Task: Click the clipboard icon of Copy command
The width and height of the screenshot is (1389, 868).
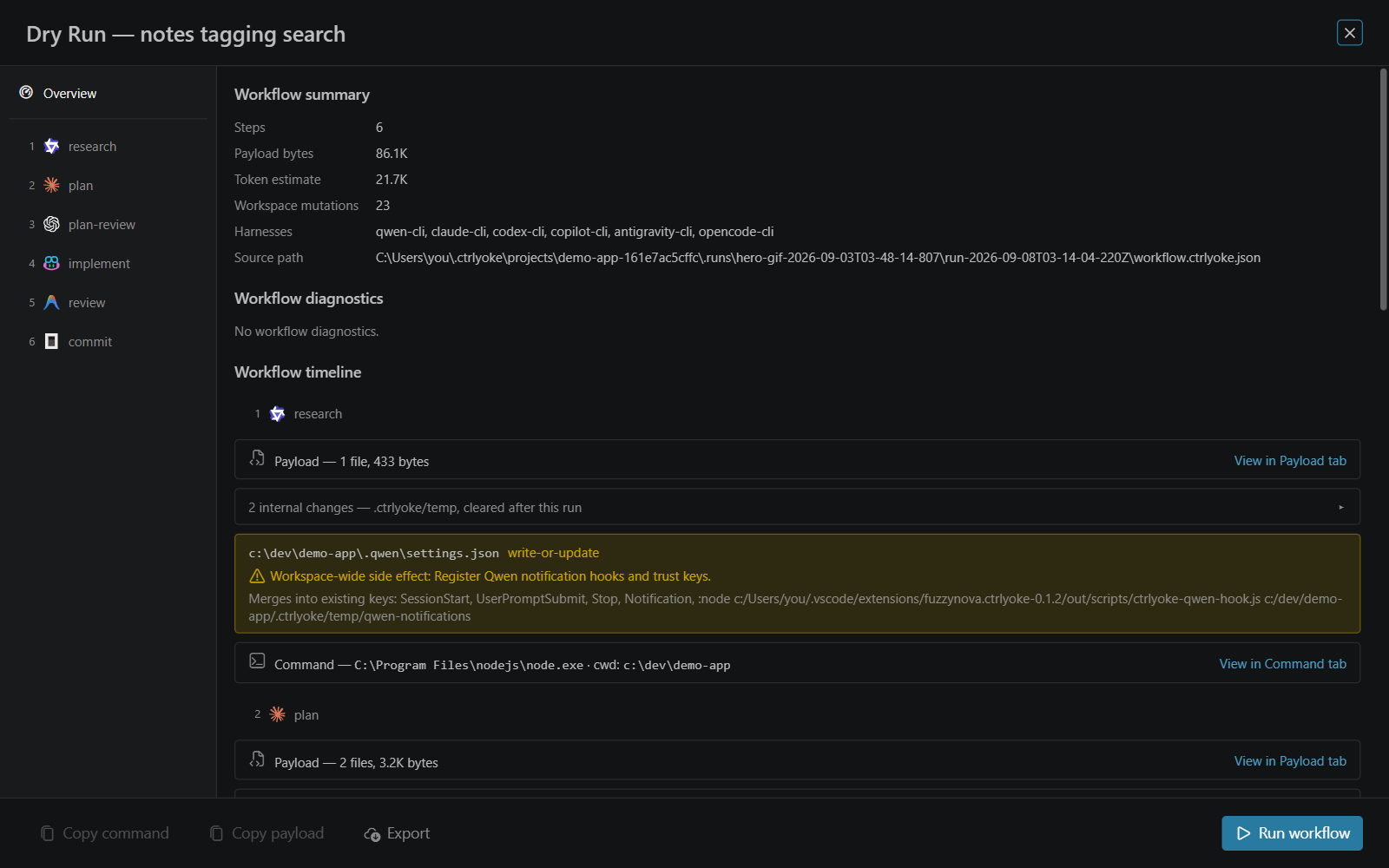Action: pos(48,833)
